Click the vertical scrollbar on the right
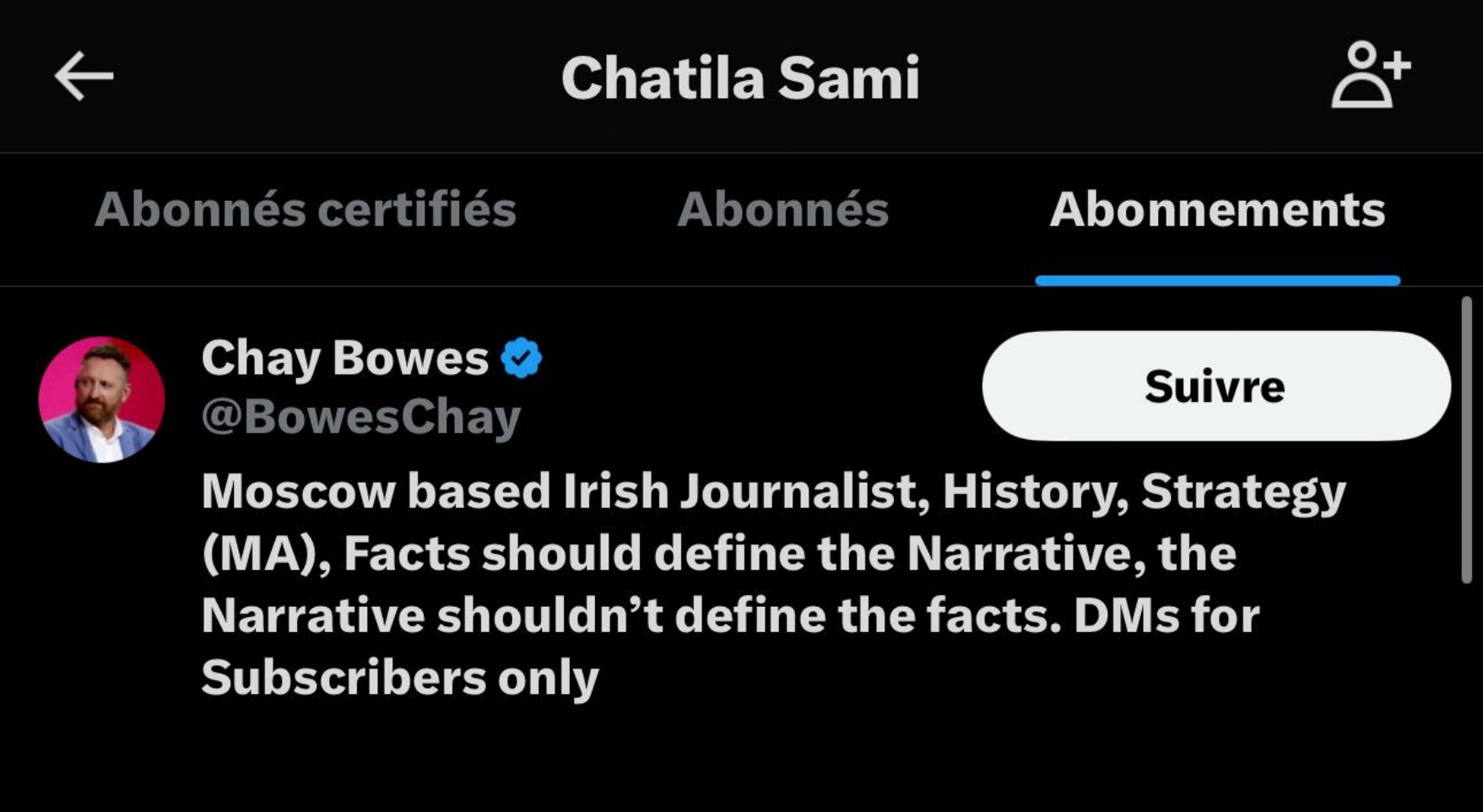 1466,439
